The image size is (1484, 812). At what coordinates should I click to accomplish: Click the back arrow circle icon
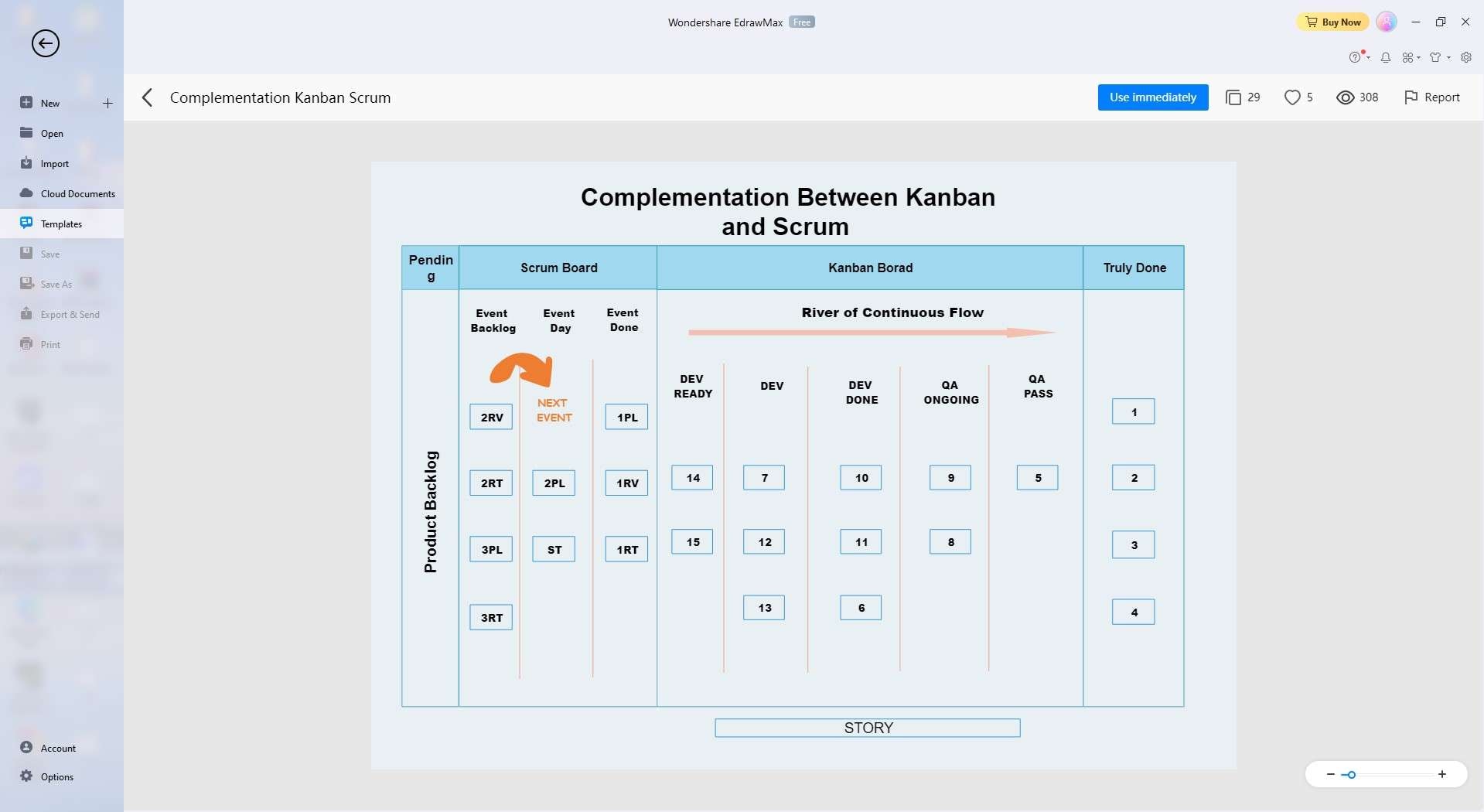46,43
